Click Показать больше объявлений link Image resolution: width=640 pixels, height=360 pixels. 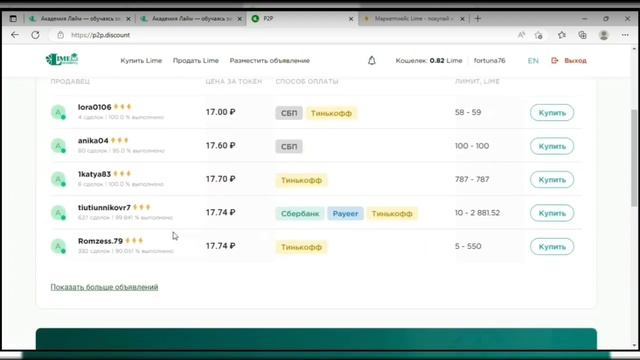104,287
